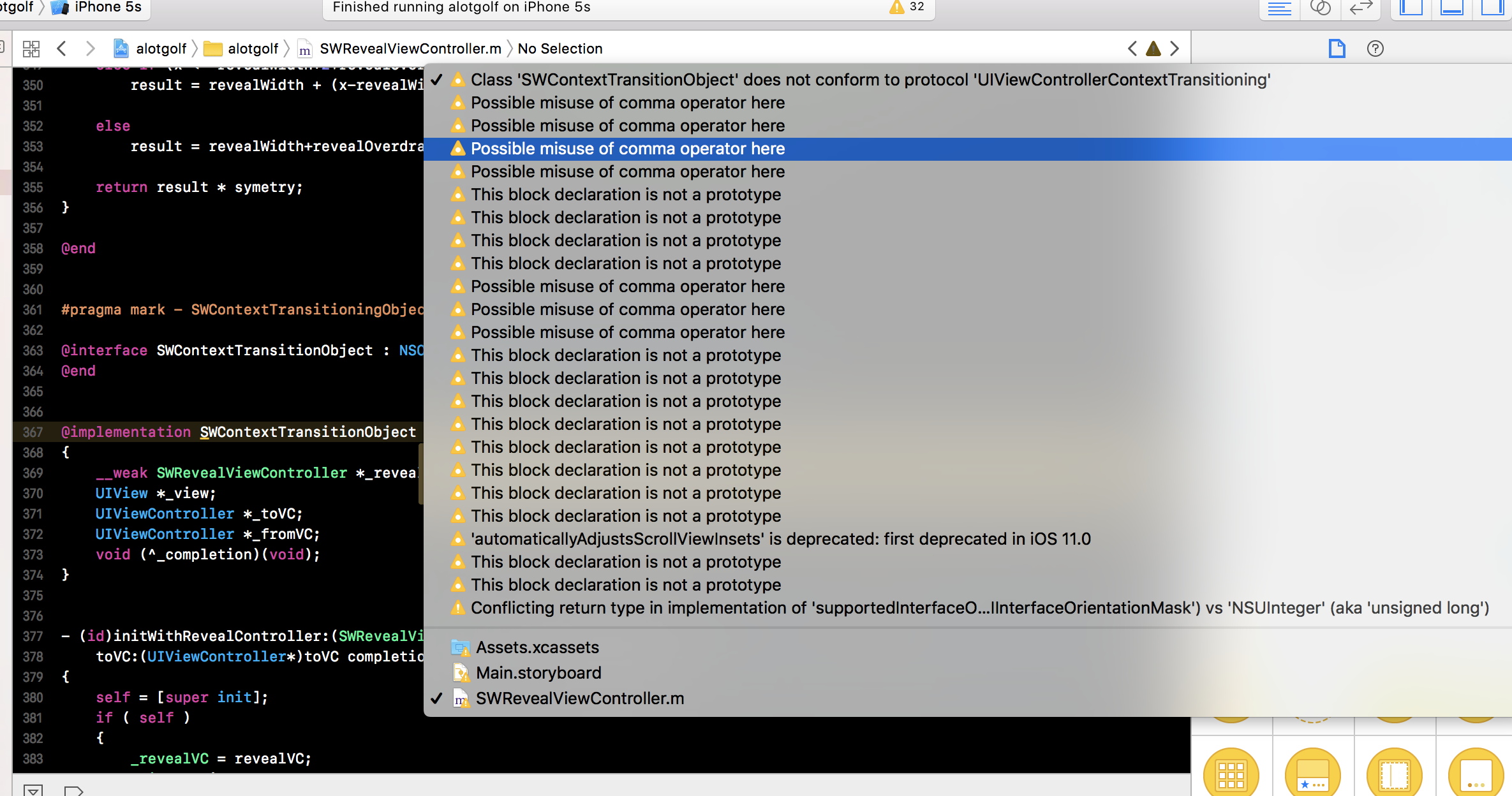Open SWRevealViewController.m jump bar segment

click(400, 48)
